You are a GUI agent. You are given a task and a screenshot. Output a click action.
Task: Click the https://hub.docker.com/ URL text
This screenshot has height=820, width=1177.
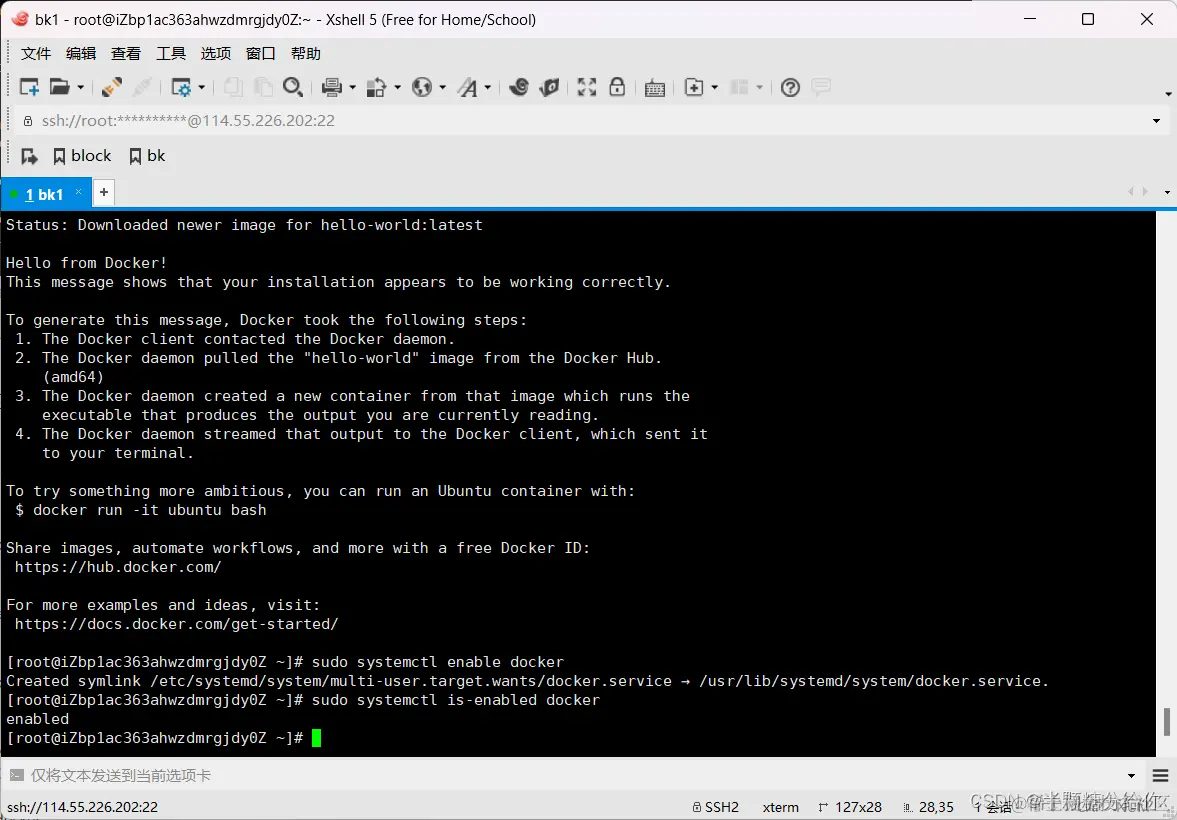[119, 567]
